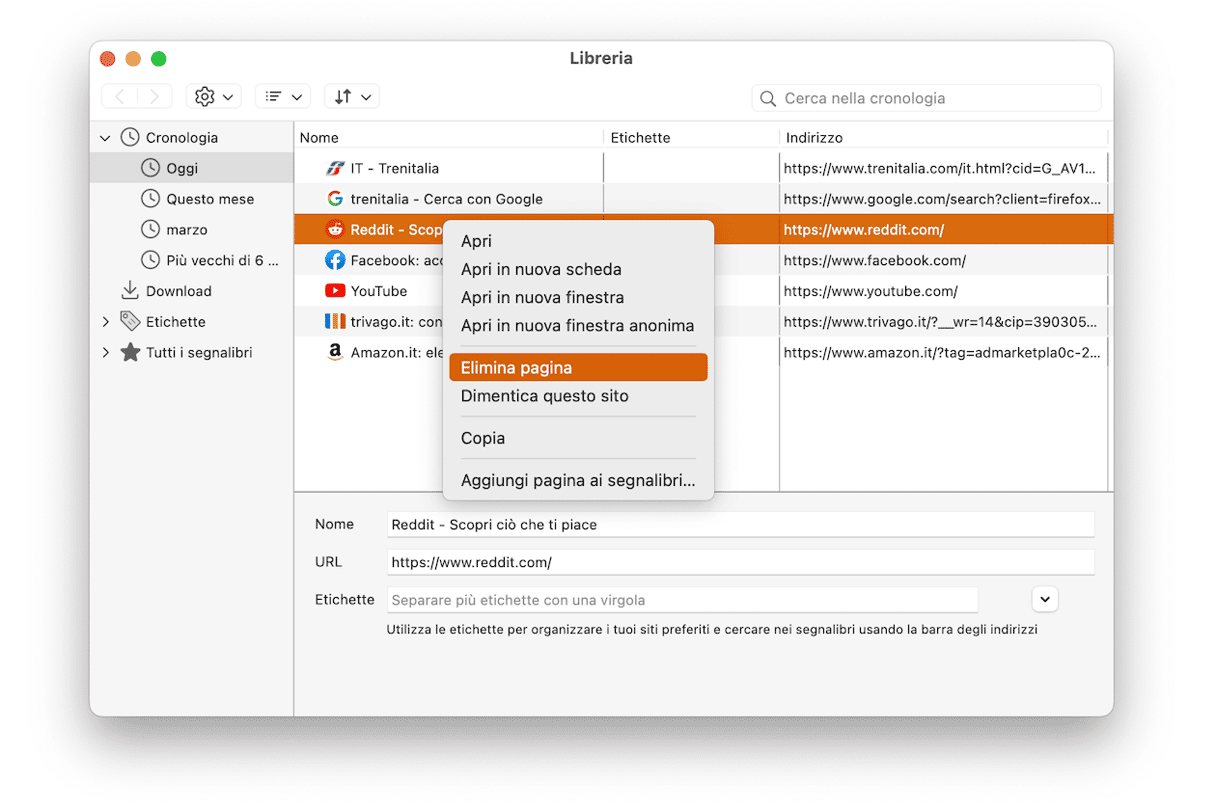Click the Nome field with Reddit title

(740, 524)
